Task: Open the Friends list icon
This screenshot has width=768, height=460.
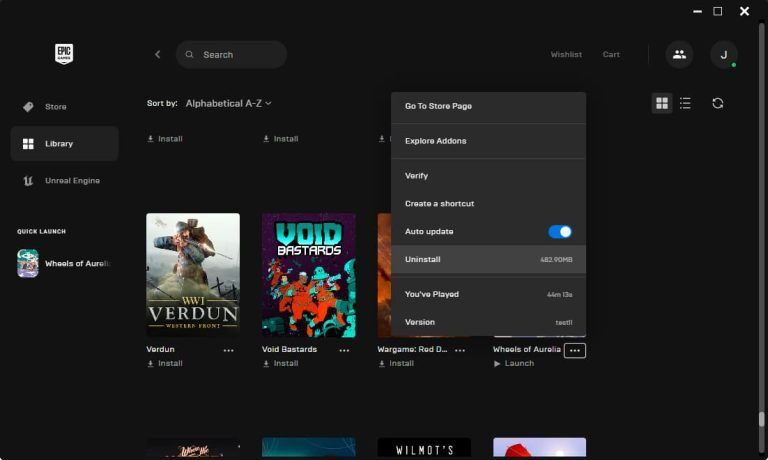Action: (679, 54)
